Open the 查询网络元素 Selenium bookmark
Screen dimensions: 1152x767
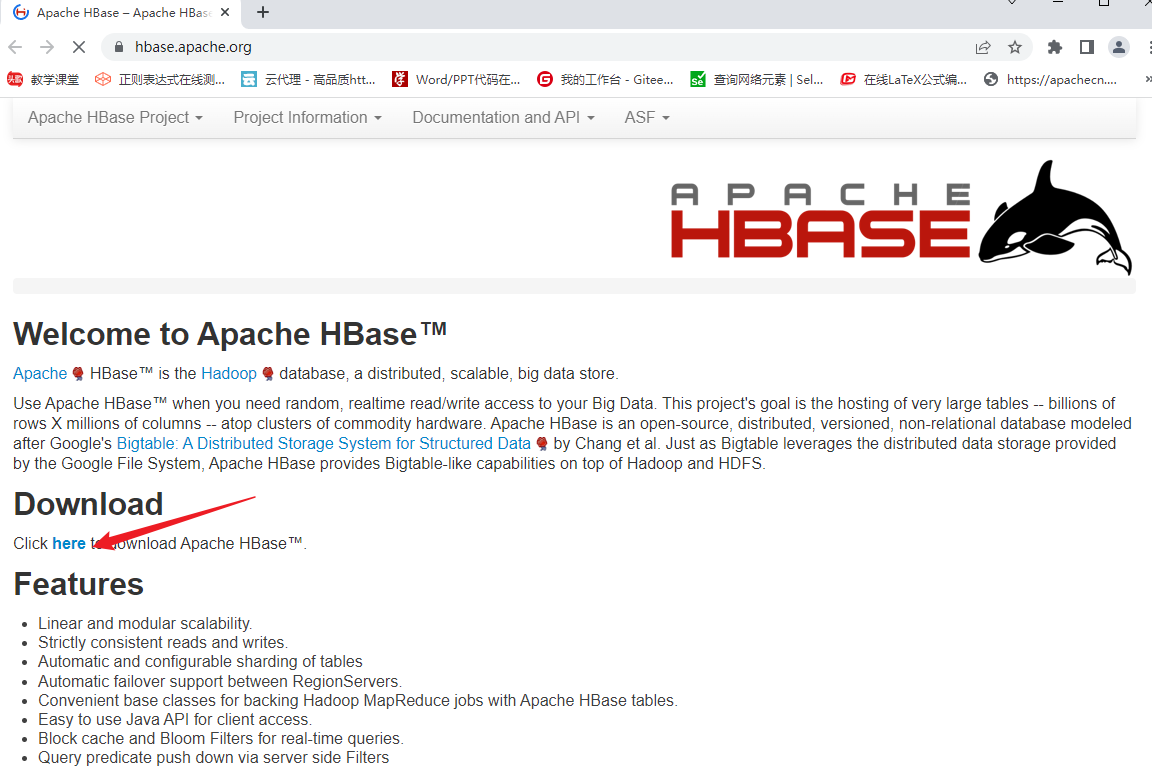point(757,79)
